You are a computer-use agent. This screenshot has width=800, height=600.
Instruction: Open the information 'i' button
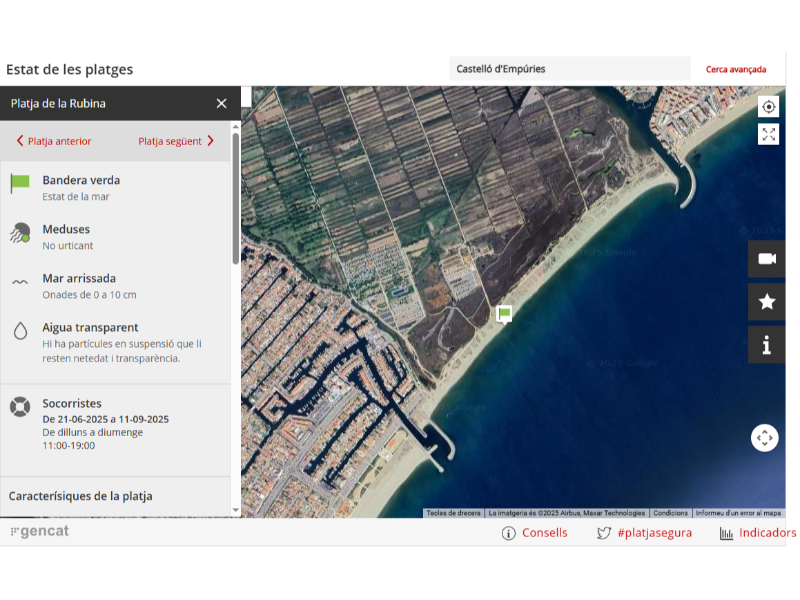[767, 345]
